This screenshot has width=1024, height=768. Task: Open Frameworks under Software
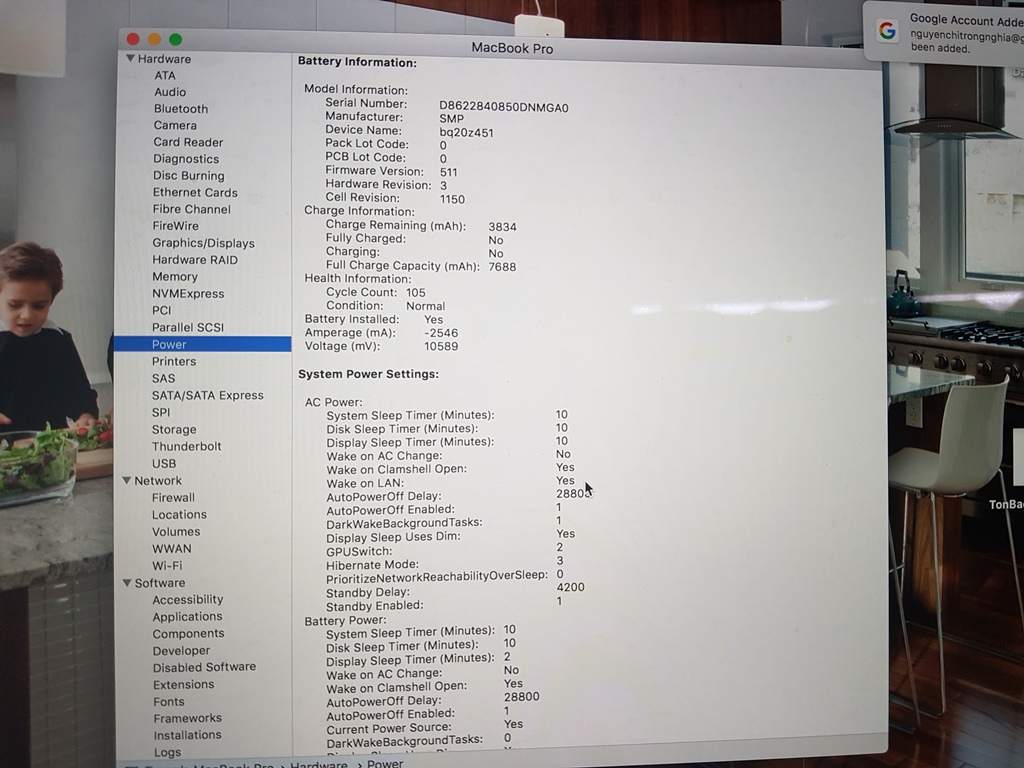[187, 718]
